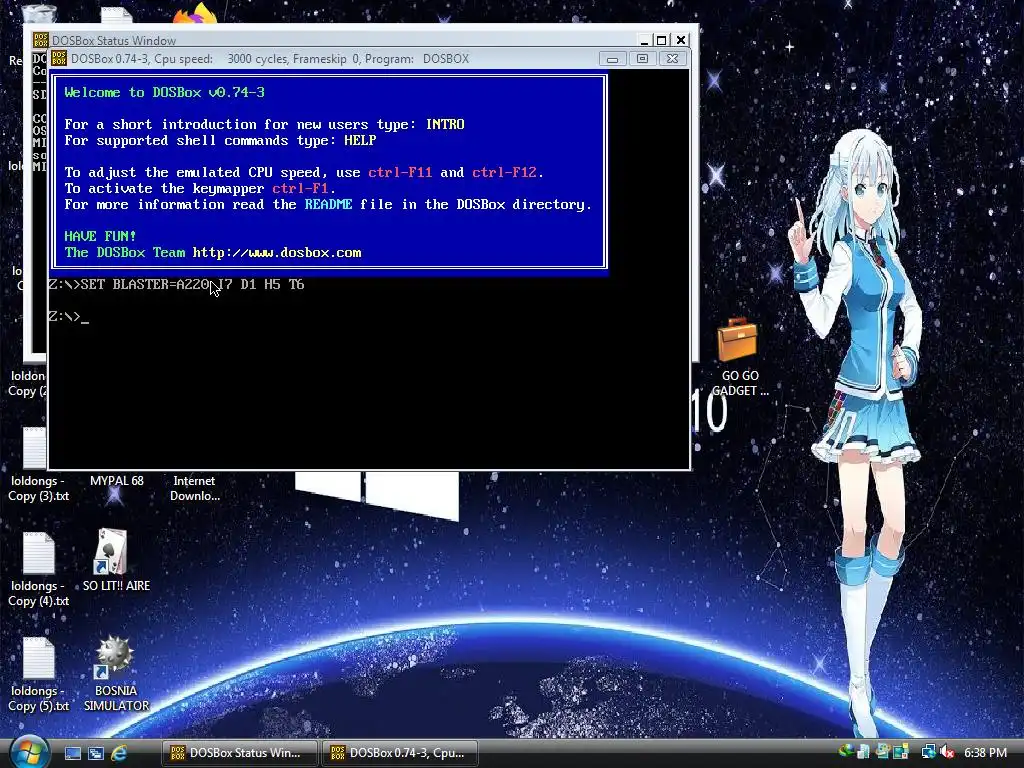Screen dimensions: 1024x768
Task: Click '3000 cycles' in DOSBox title bar
Action: [257, 59]
